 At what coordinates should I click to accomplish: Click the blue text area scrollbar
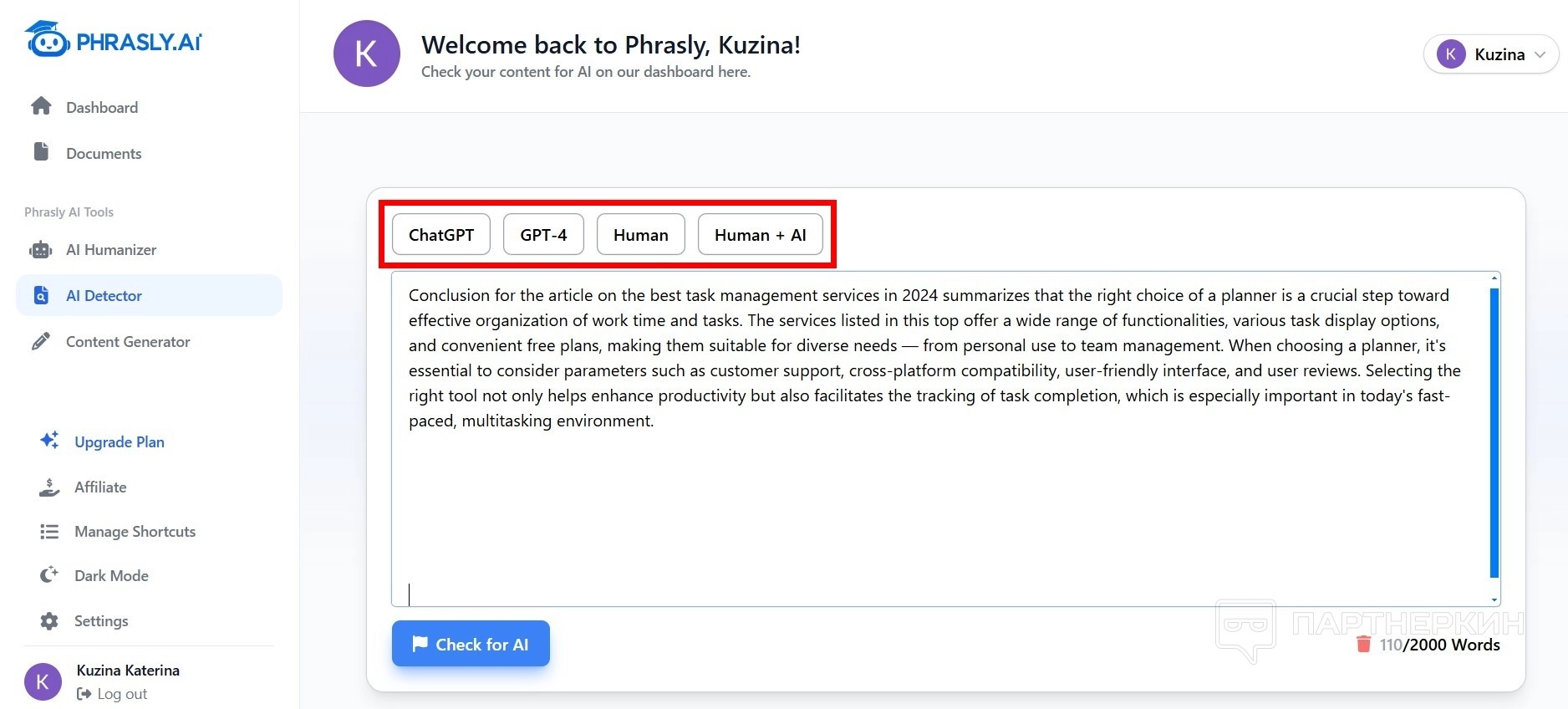tap(1494, 432)
